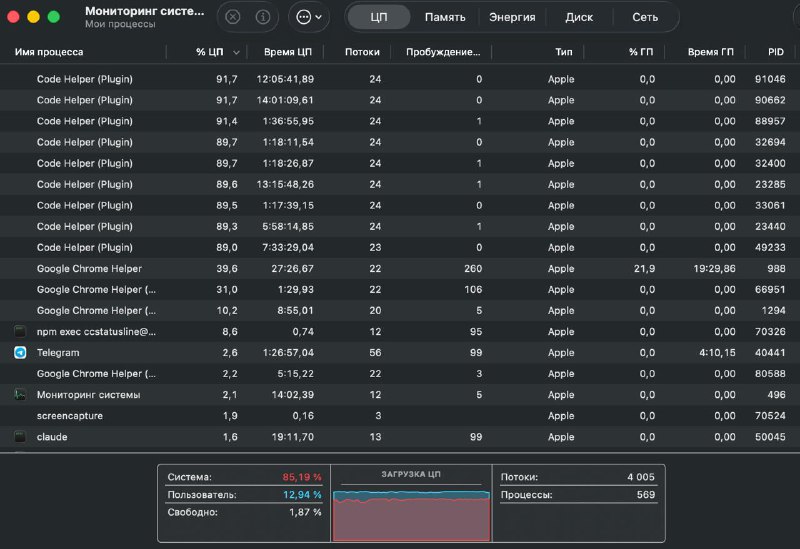Image resolution: width=800 pixels, height=549 pixels.
Task: Switch to the Энергия tab
Action: 512,17
